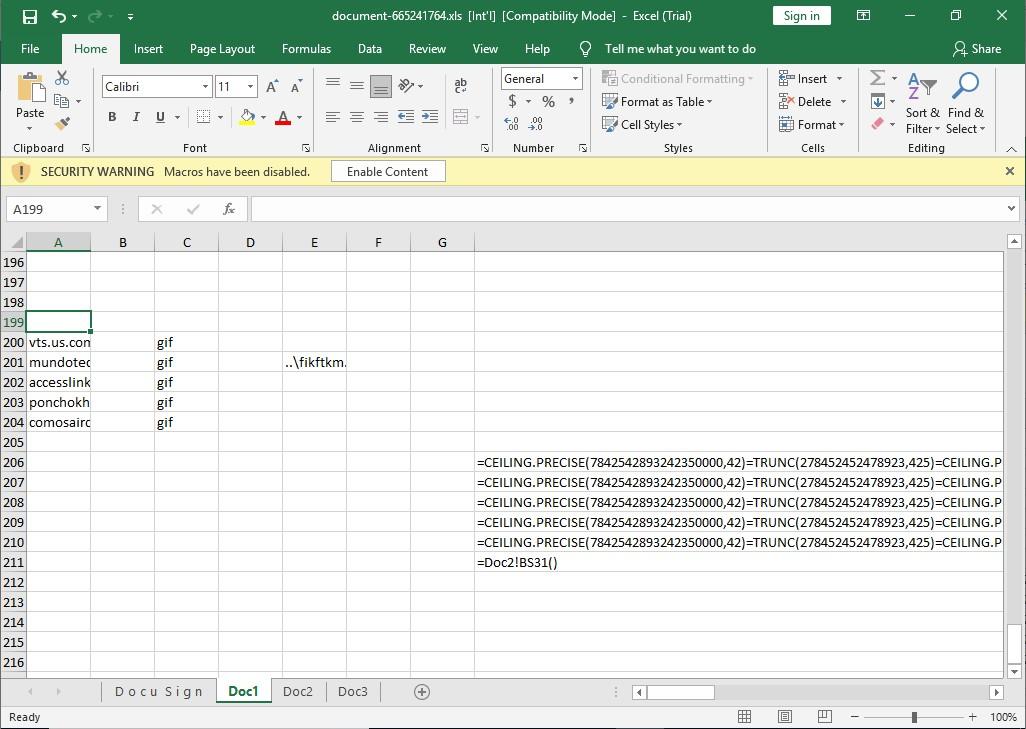Click the Save icon in title bar
Viewport: 1026px width, 729px height.
[29, 16]
